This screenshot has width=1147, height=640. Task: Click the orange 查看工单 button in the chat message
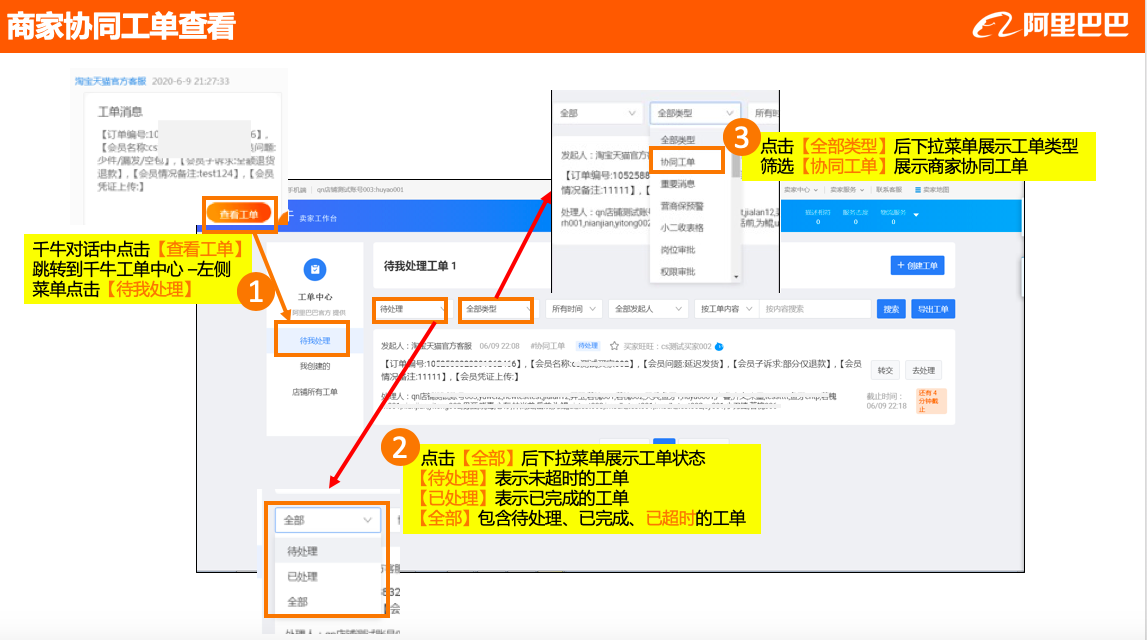(238, 214)
